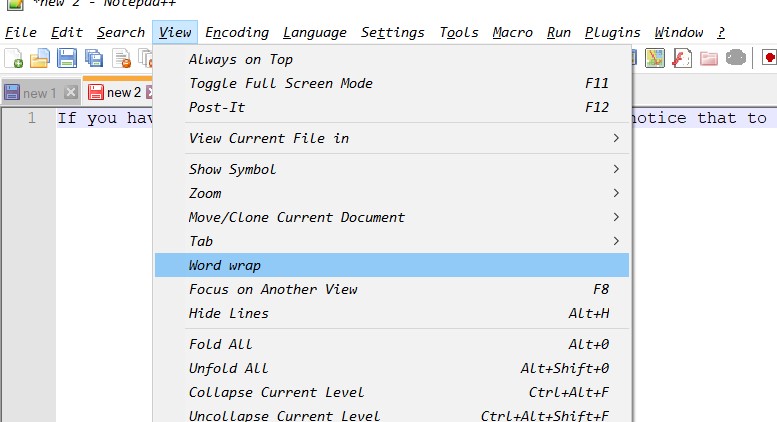Toggle Word wrap
Viewport: 777px width, 422px height.
[391, 265]
